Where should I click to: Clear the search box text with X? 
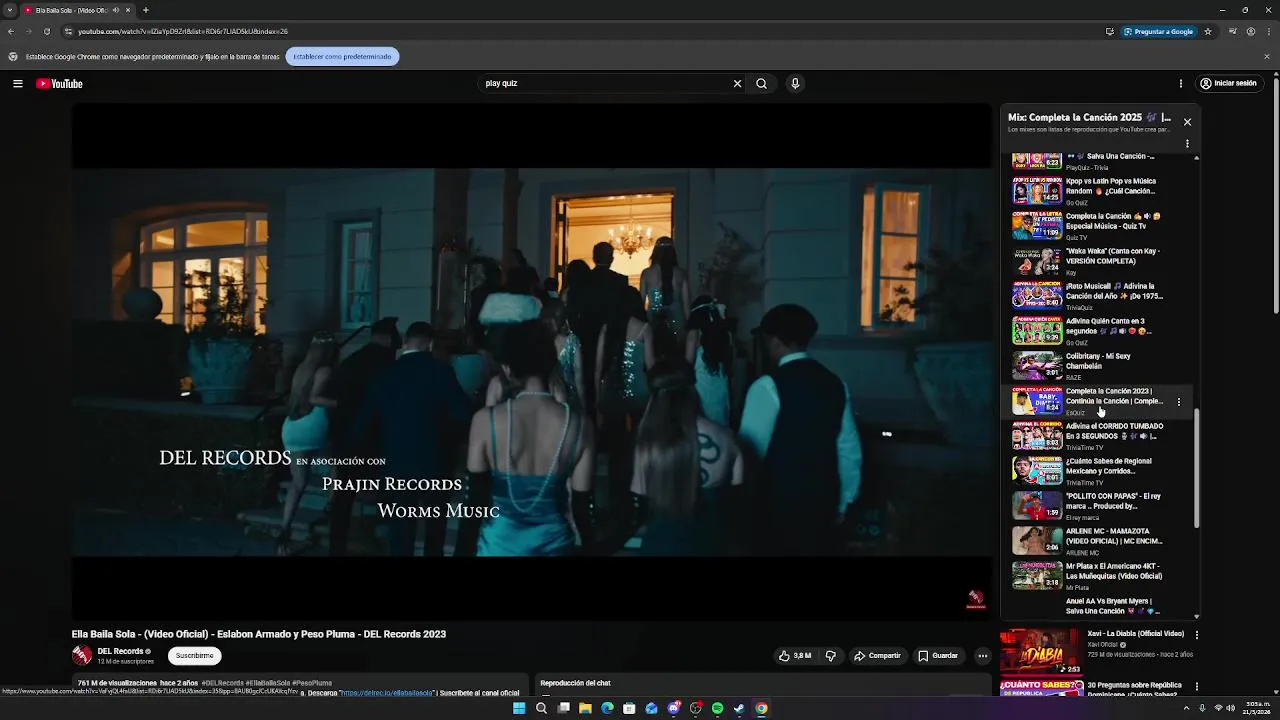(x=738, y=84)
